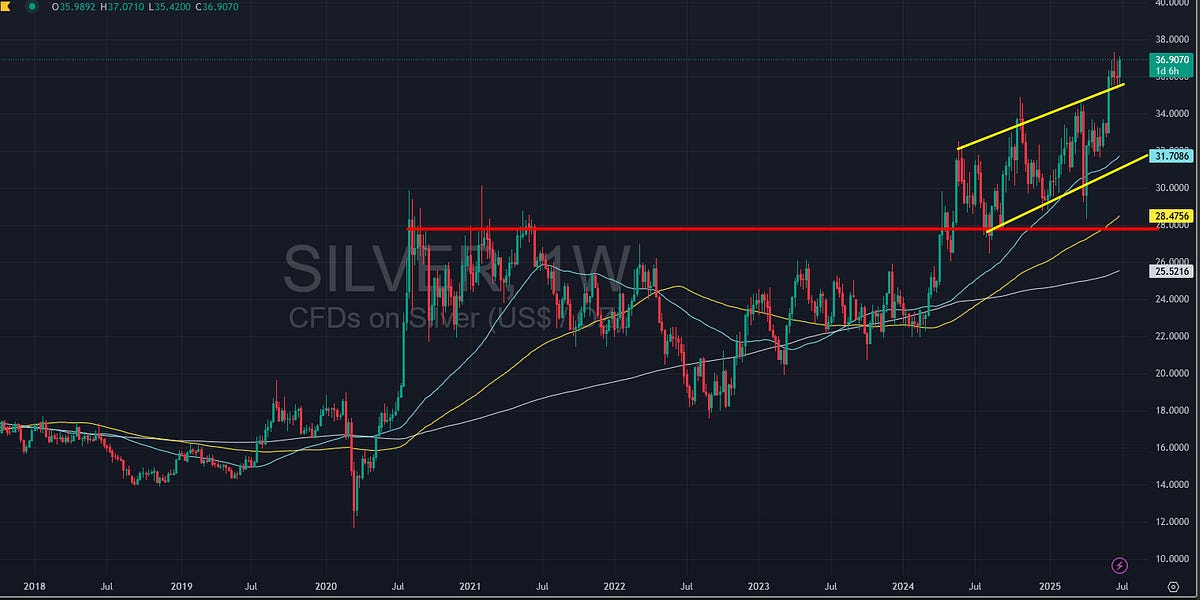Image resolution: width=1200 pixels, height=600 pixels.
Task: Click the light blue 31.7086 price label
Action: (x=1171, y=156)
